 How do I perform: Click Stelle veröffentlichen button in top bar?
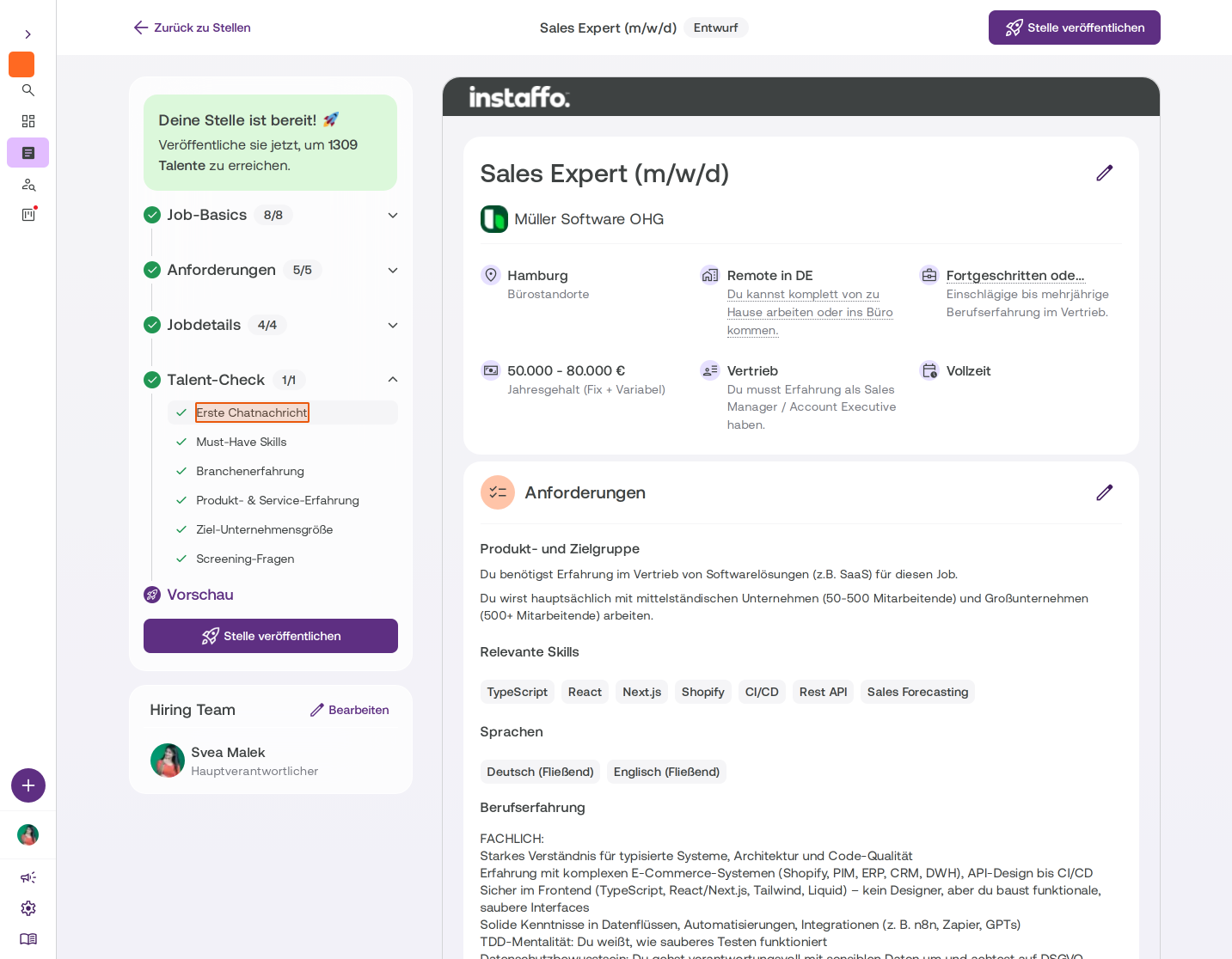click(1075, 27)
